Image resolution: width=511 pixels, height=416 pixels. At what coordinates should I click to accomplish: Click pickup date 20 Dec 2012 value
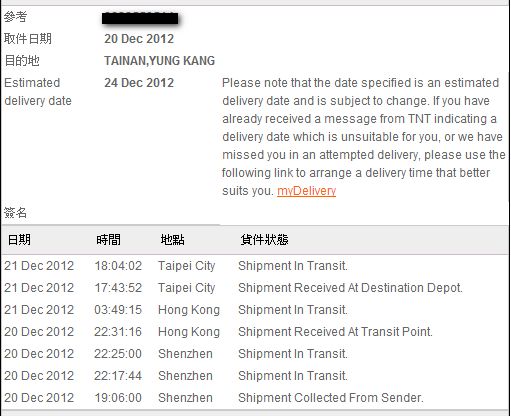(x=139, y=39)
